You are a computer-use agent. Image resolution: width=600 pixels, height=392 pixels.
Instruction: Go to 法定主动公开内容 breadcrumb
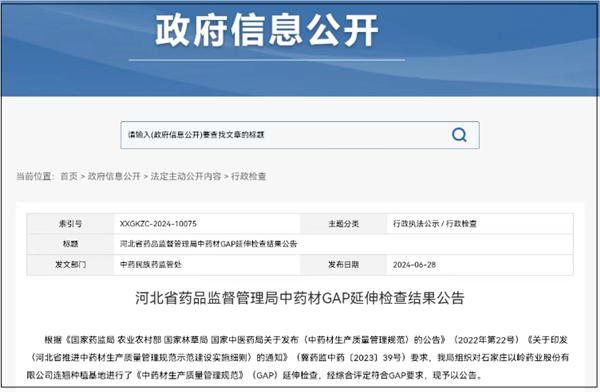click(186, 176)
